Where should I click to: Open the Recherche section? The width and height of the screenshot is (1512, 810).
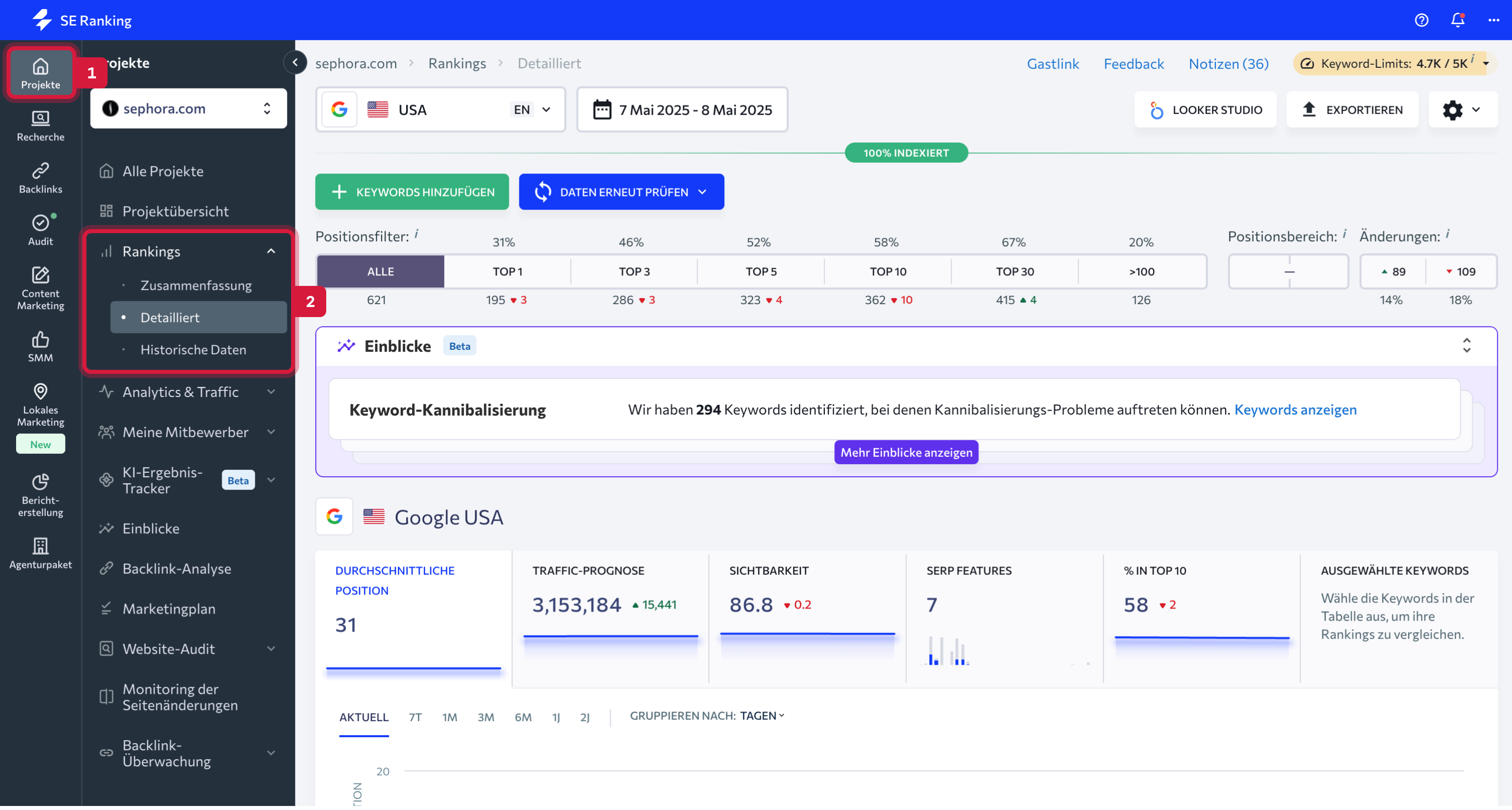pyautogui.click(x=40, y=126)
